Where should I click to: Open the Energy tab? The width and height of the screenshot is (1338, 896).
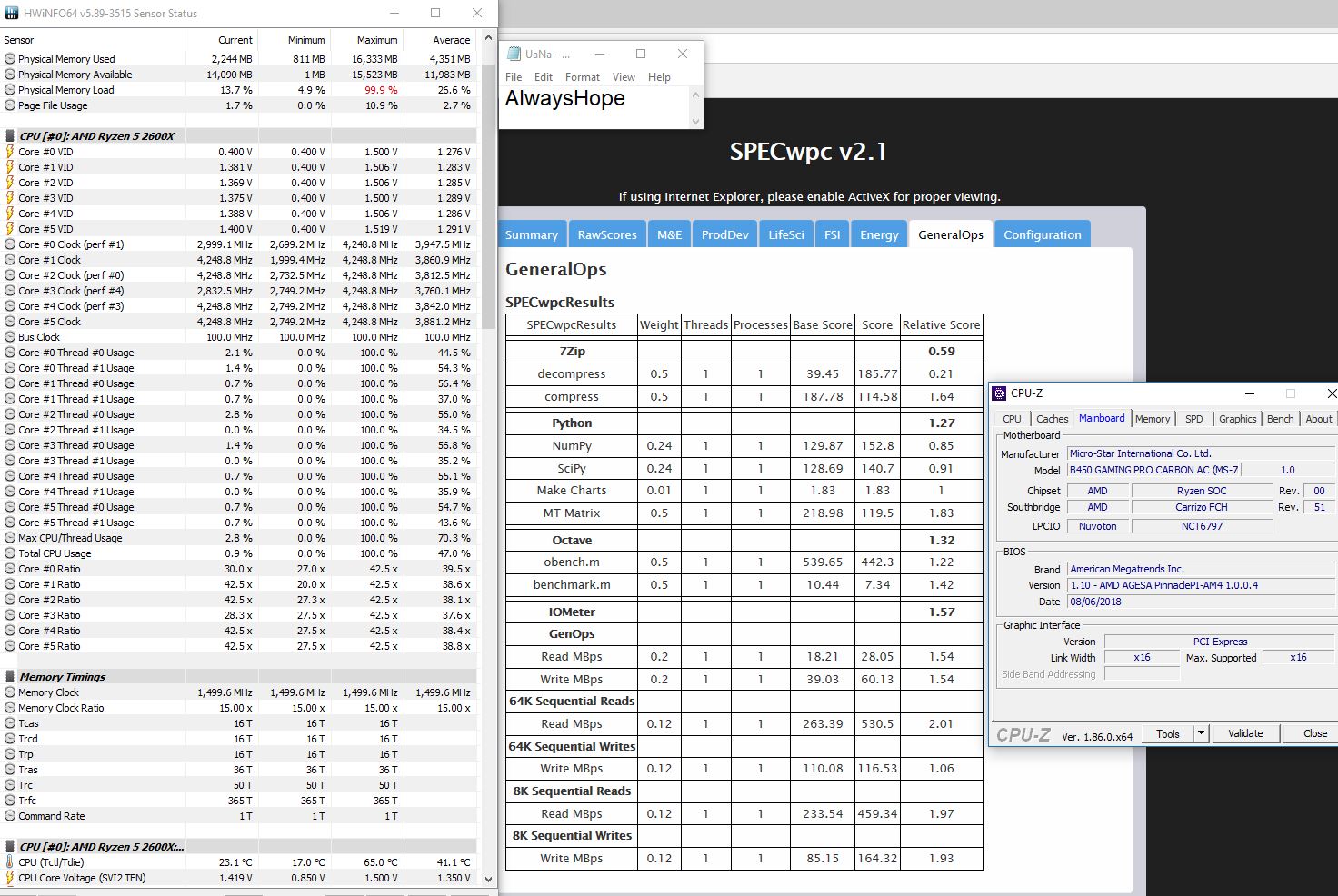click(x=879, y=234)
